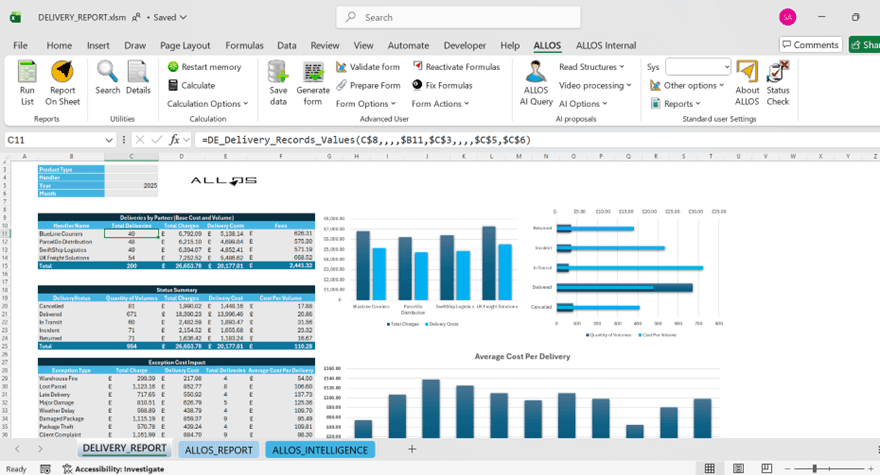This screenshot has width=880, height=475.
Task: Expand Calculation Options dropdown
Action: pos(207,104)
